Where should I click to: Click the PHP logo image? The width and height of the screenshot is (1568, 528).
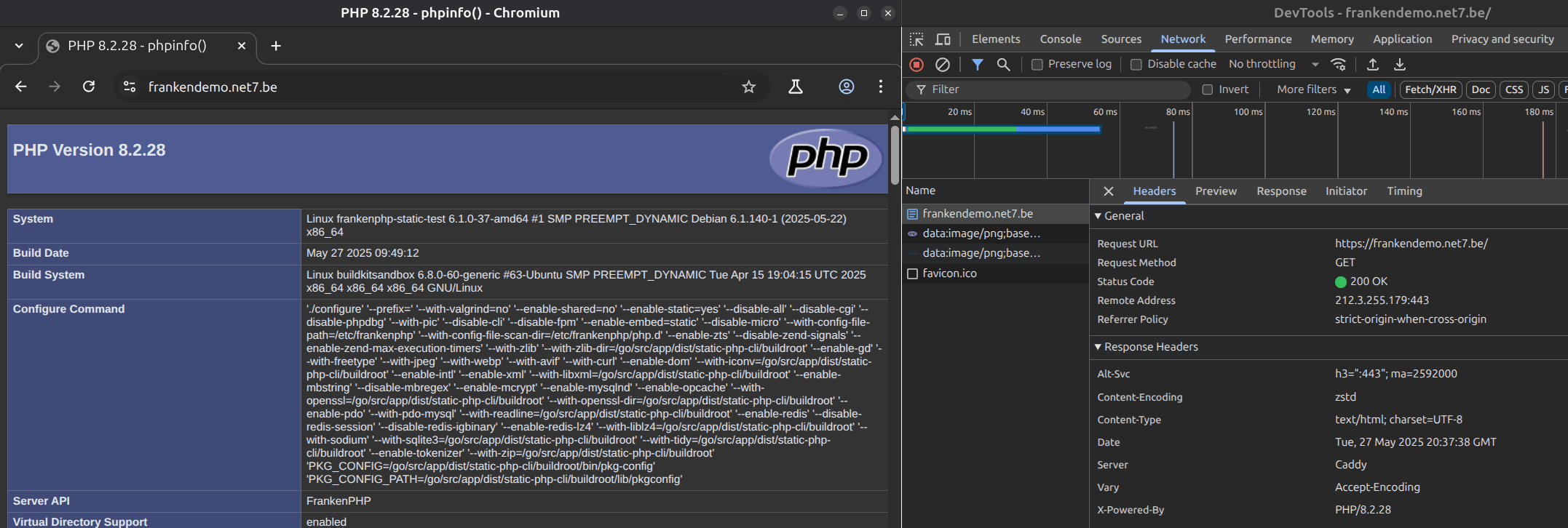pos(827,158)
